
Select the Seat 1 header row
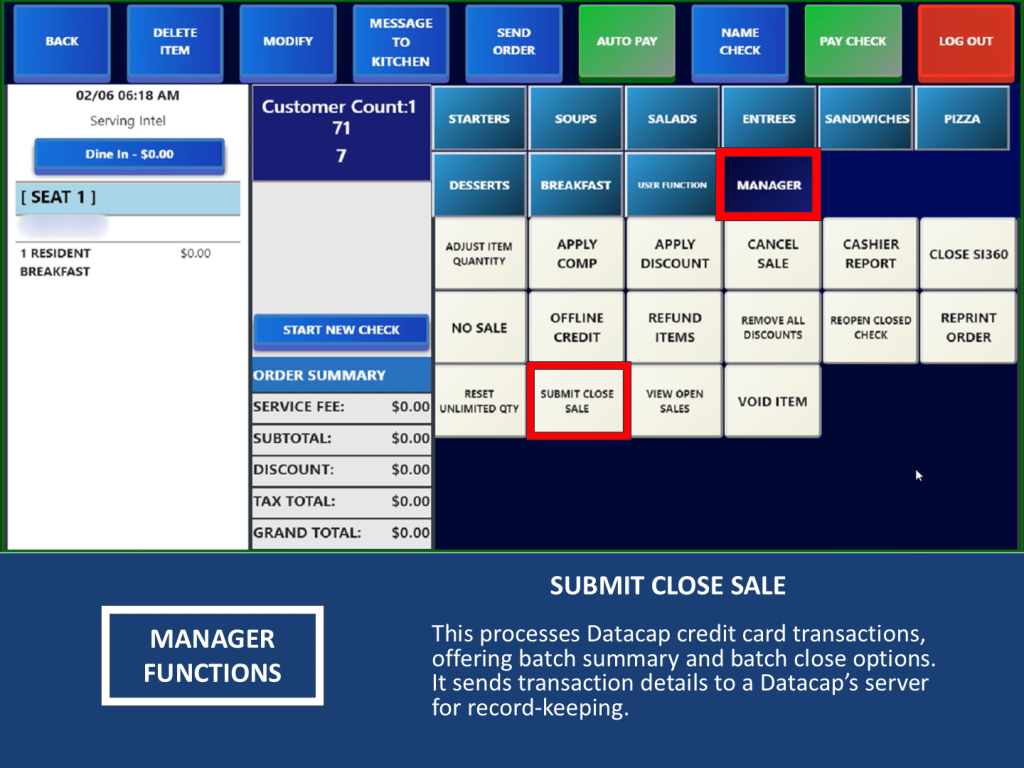click(129, 198)
